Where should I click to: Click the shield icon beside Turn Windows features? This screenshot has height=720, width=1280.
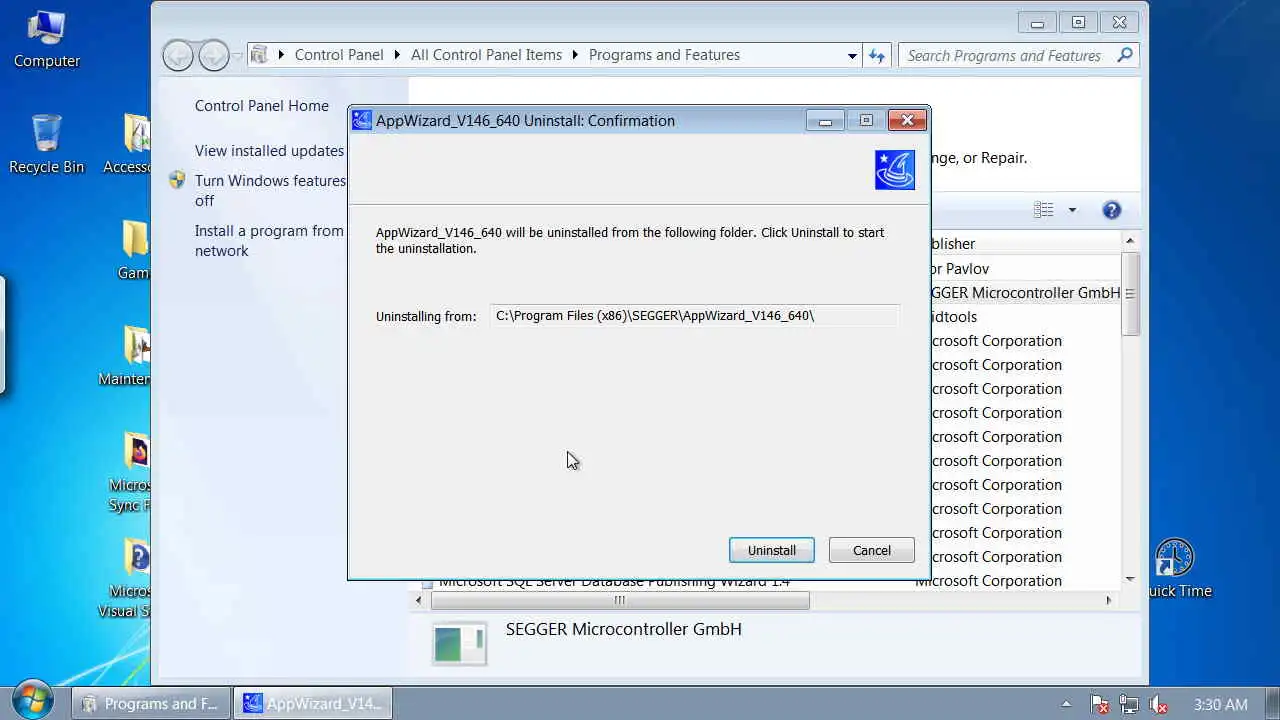(x=177, y=181)
